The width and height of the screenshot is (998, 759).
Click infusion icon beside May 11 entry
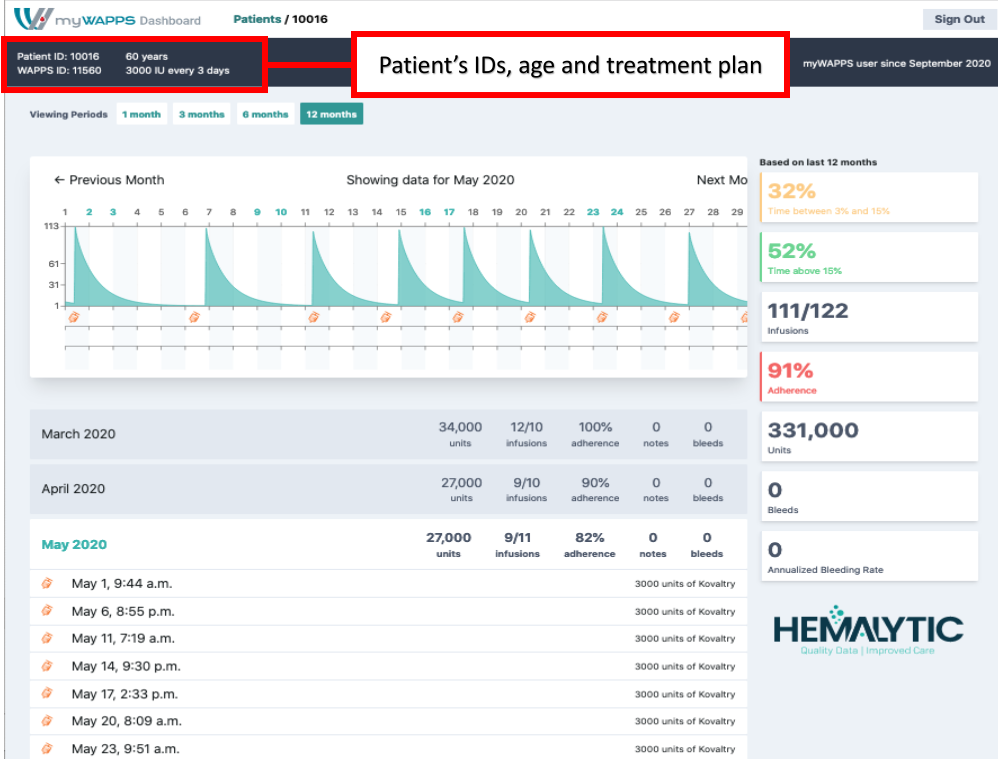46,638
